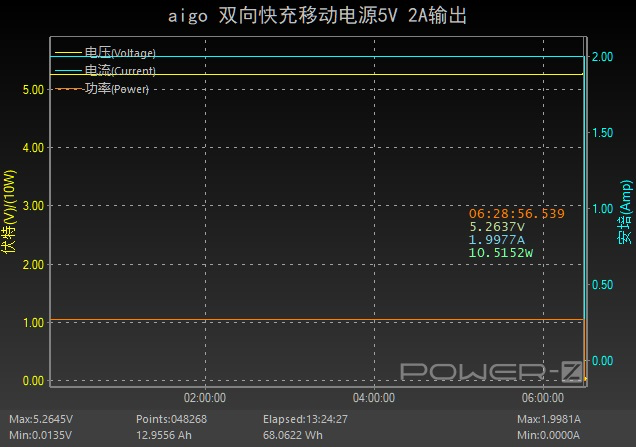Click the 4.00 voltage axis label
The image size is (636, 448).
(33, 148)
